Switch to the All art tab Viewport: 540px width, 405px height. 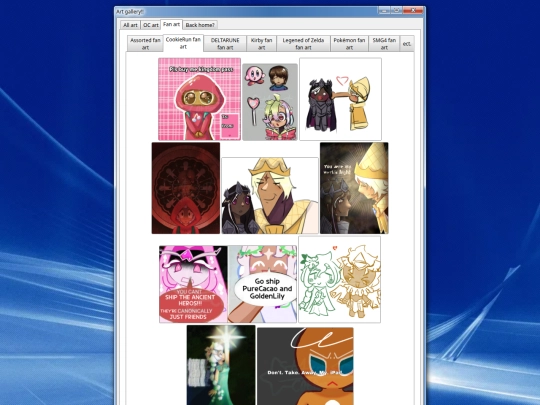[x=130, y=25]
